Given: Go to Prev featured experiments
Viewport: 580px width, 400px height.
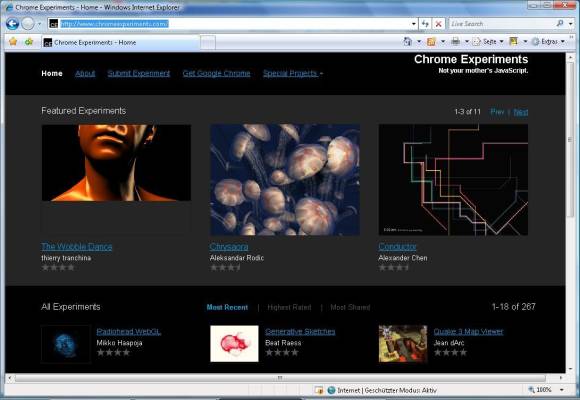Looking at the screenshot, I should (x=497, y=112).
